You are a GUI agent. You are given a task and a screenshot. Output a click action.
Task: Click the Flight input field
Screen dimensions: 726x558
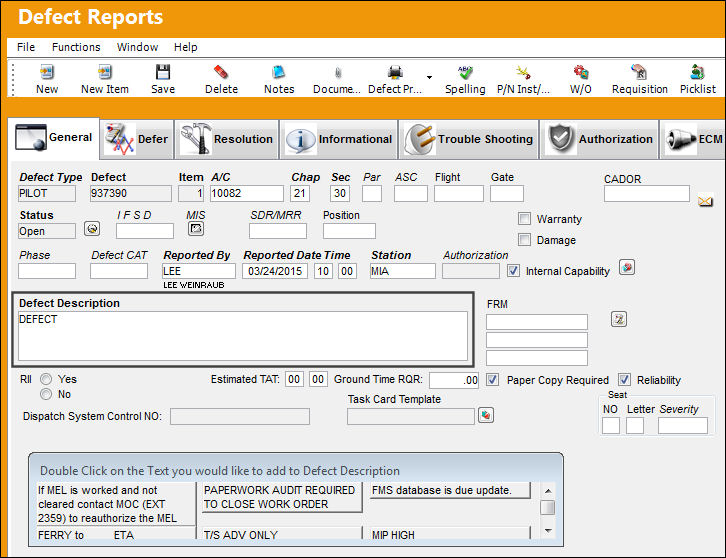(459, 194)
